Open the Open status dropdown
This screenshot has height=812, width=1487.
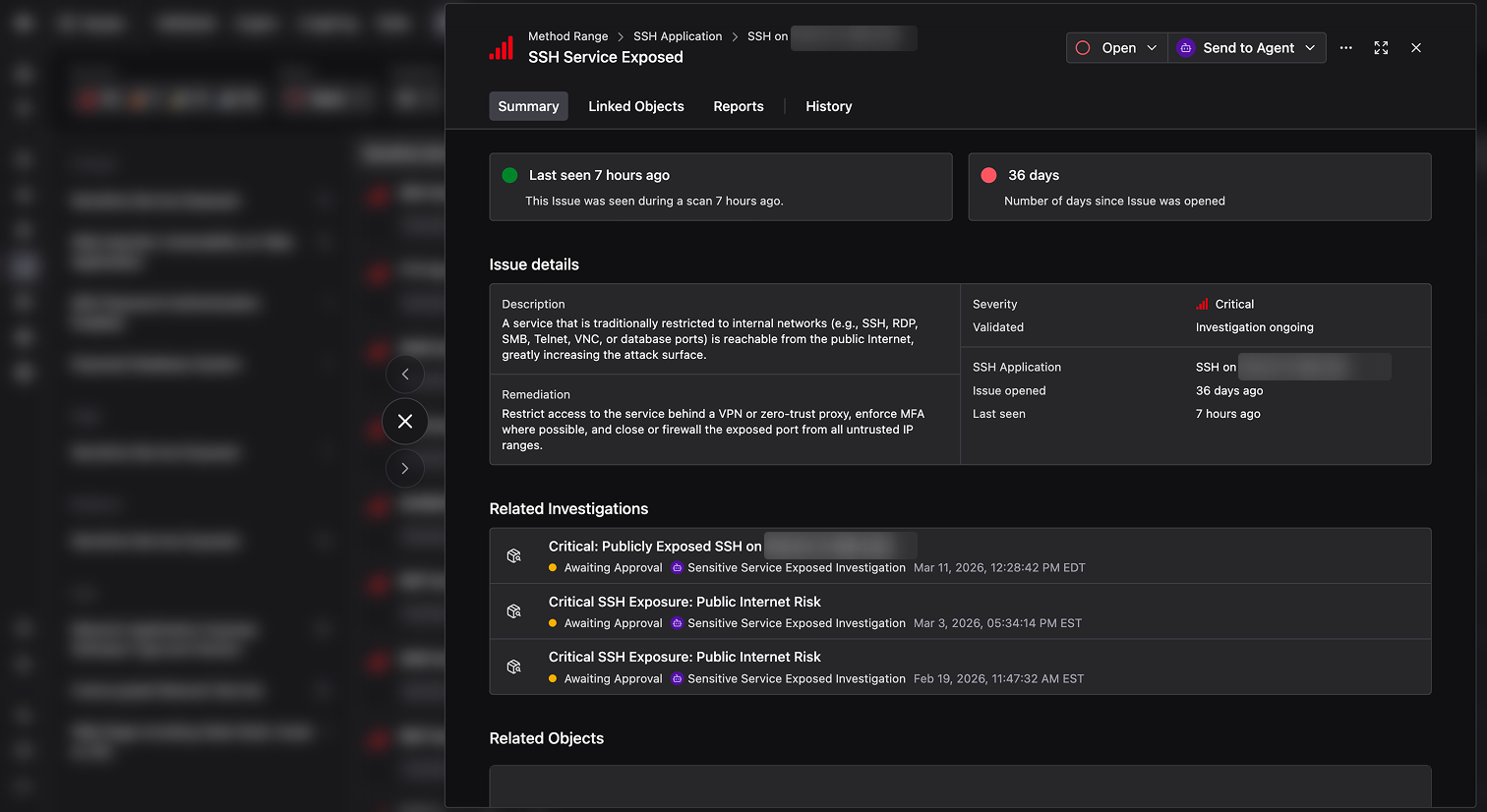point(1116,46)
